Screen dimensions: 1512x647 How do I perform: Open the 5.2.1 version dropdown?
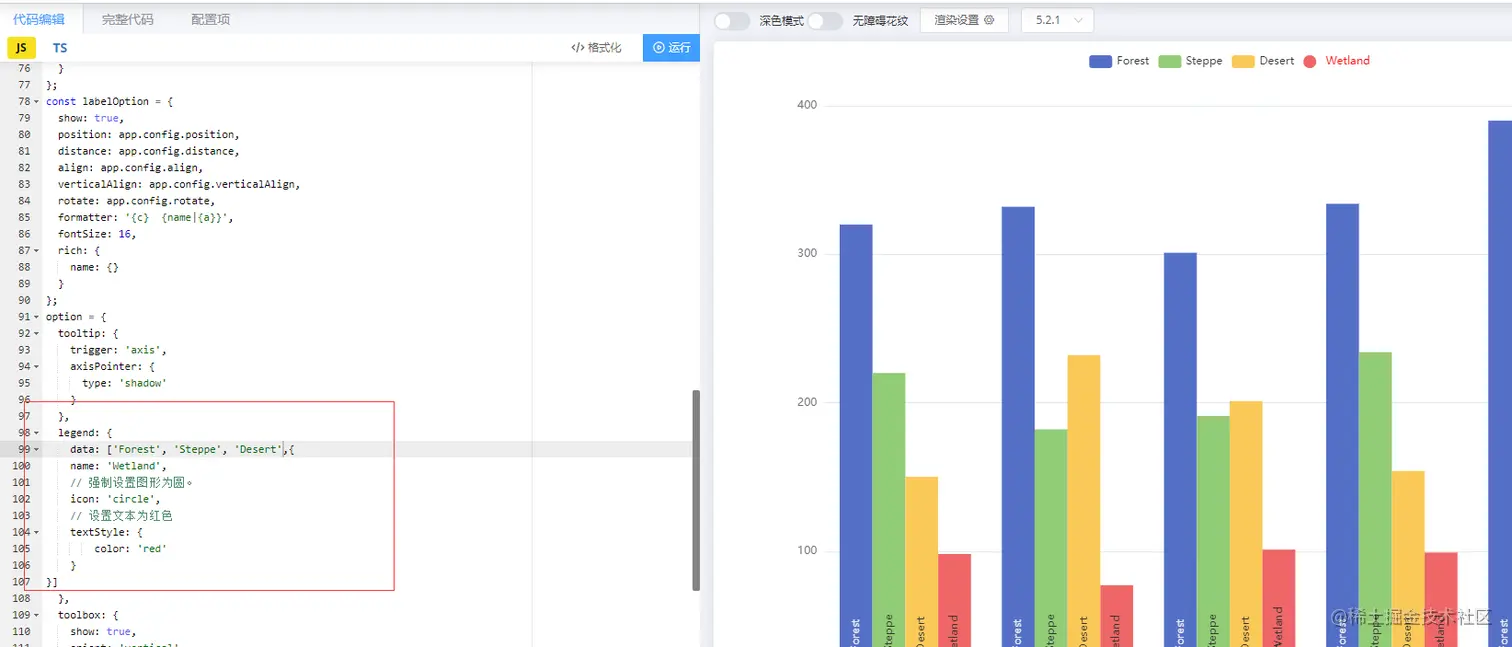point(1057,20)
